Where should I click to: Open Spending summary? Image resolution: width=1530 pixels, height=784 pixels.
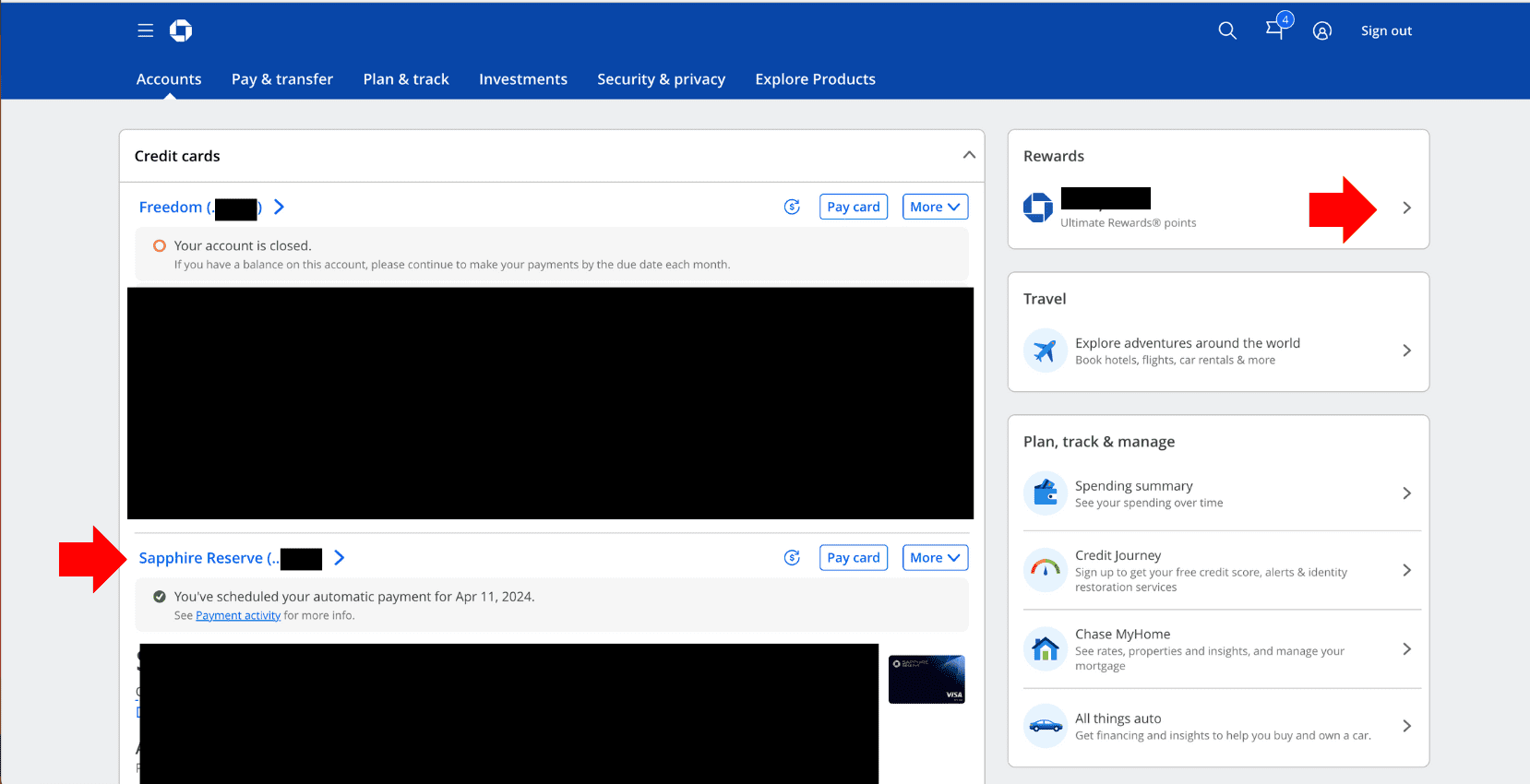(1133, 486)
